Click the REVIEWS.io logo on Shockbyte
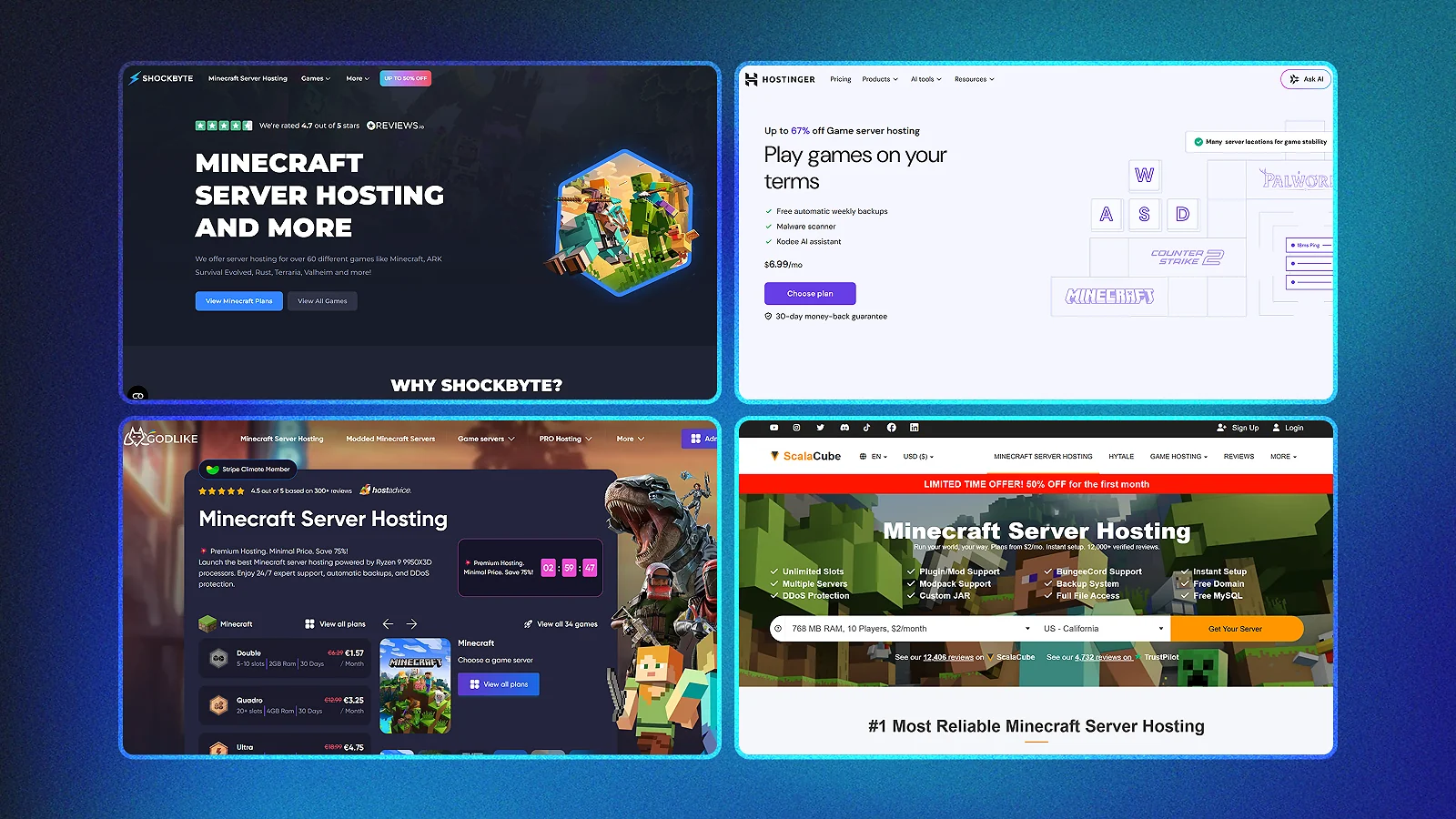The image size is (1456, 819). pos(395,126)
